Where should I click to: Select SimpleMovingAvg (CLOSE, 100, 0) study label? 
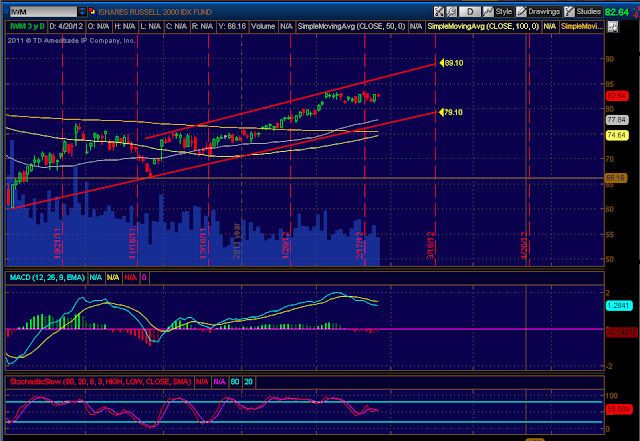pos(483,27)
